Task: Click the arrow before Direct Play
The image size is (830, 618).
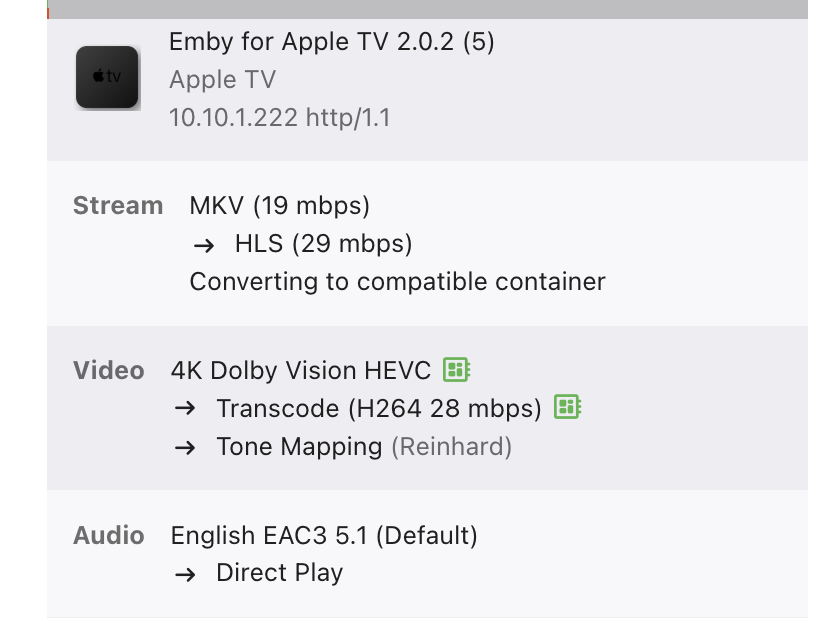Action: click(x=184, y=574)
